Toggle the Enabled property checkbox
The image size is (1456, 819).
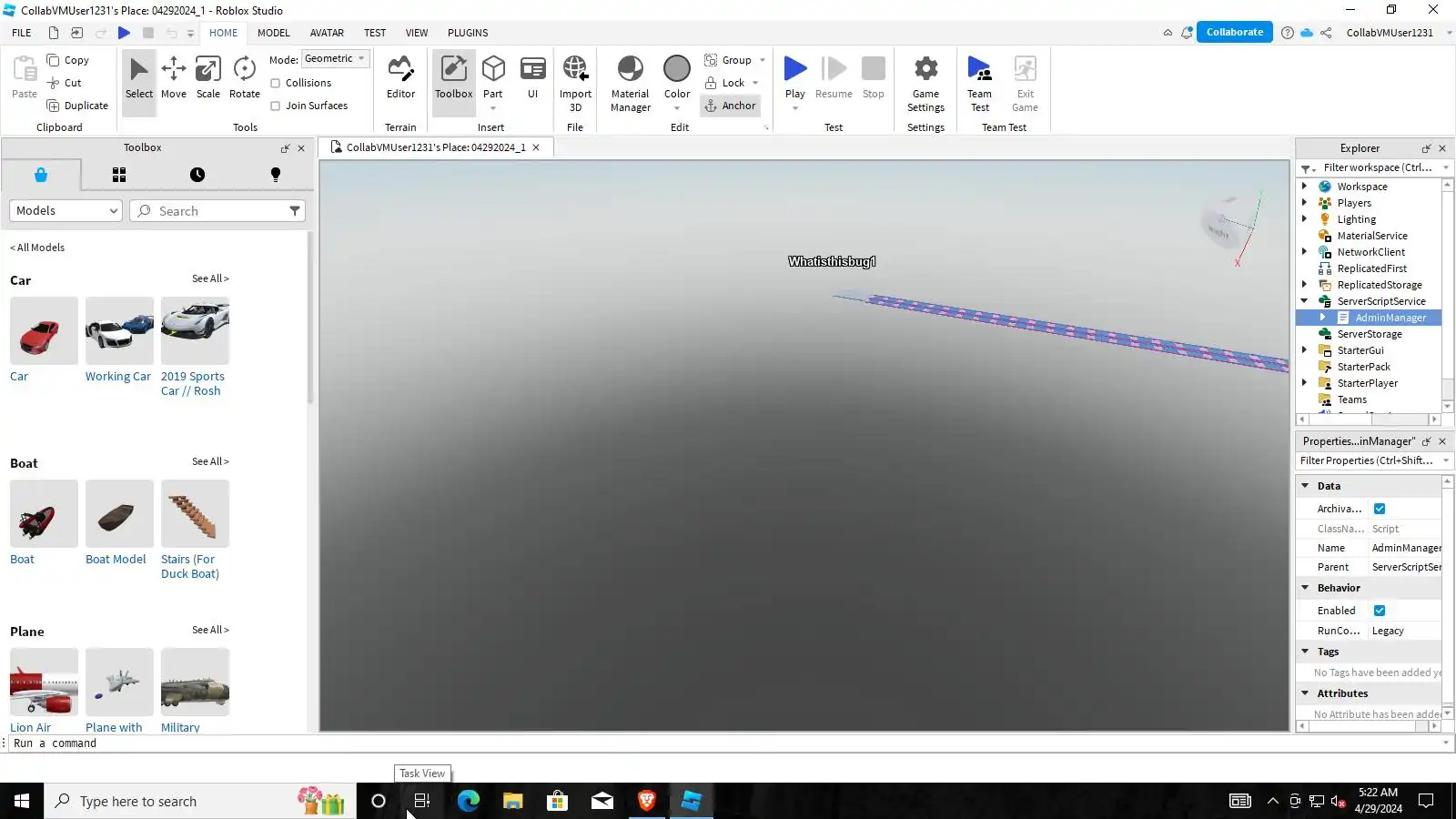point(1380,611)
